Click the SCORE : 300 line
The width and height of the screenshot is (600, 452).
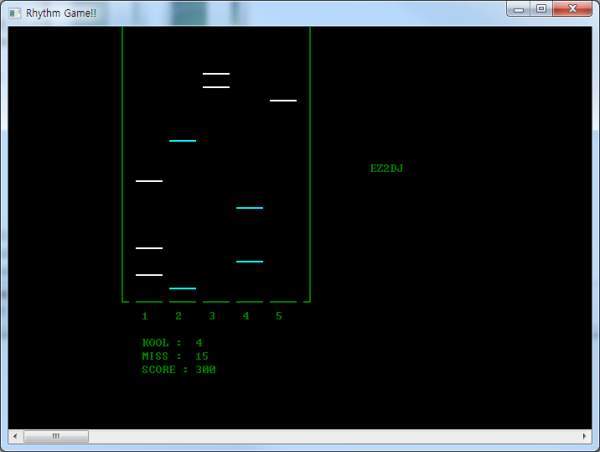[x=179, y=370]
